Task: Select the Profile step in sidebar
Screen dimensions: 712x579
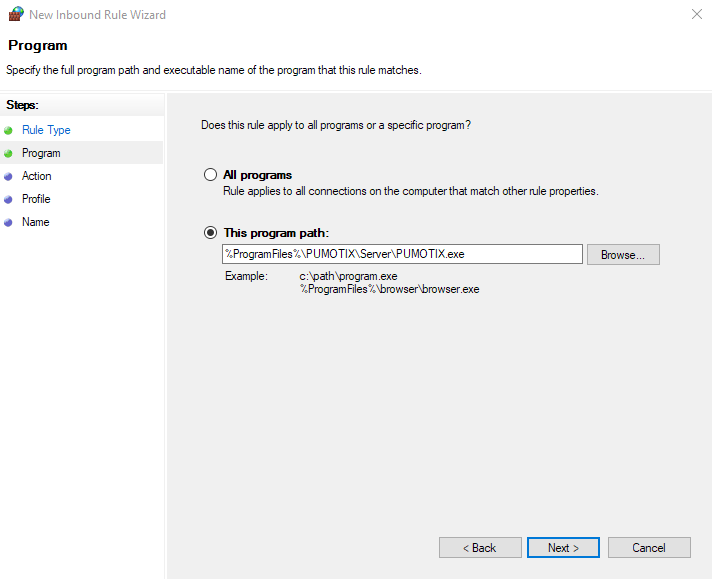Action: (36, 199)
